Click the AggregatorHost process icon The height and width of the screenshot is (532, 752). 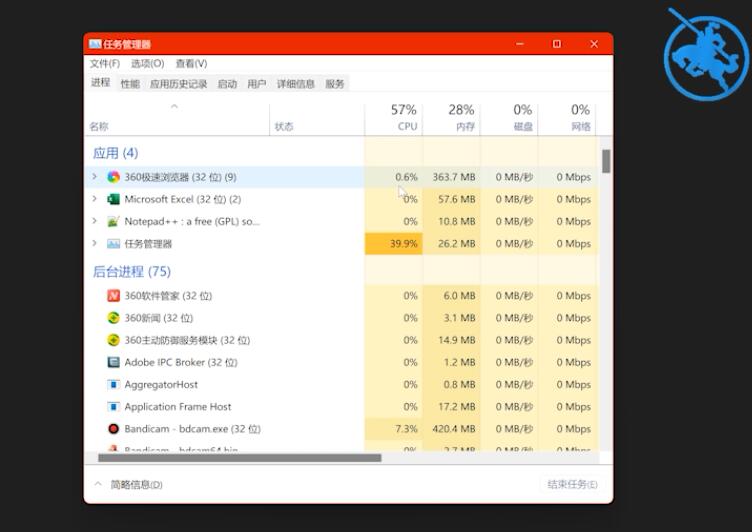pos(114,384)
